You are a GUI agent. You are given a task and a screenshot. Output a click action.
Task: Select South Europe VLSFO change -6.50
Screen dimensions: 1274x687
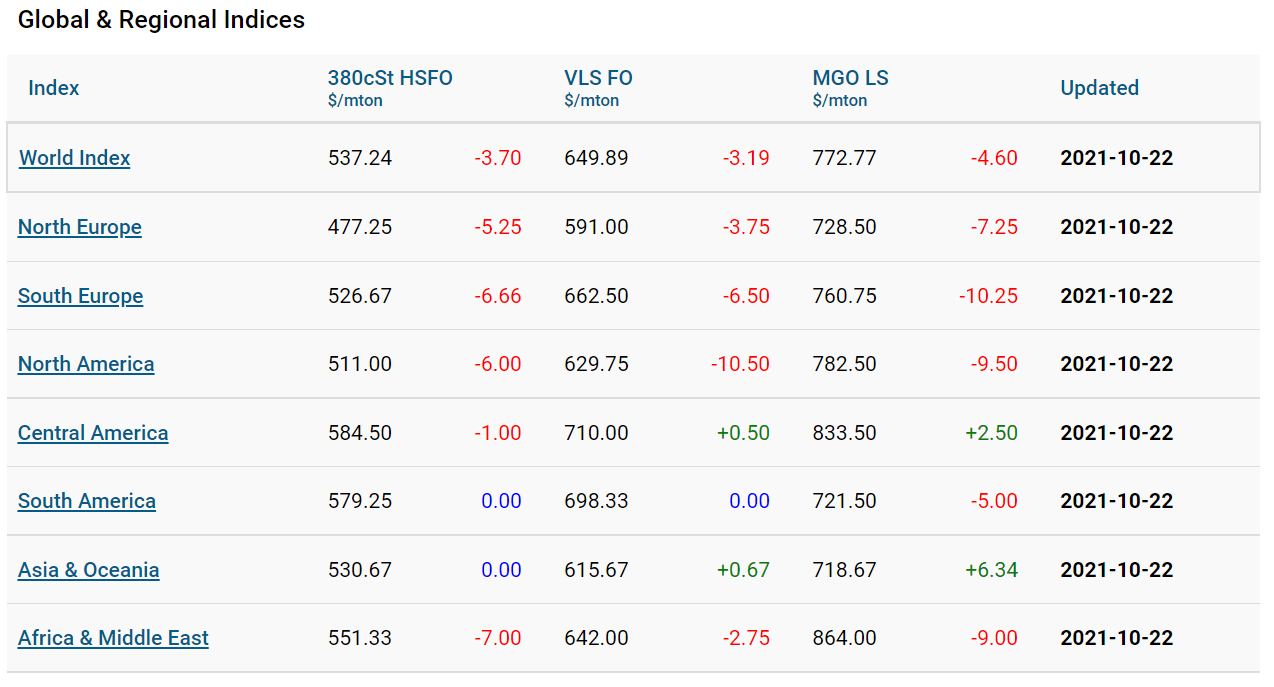pyautogui.click(x=746, y=296)
